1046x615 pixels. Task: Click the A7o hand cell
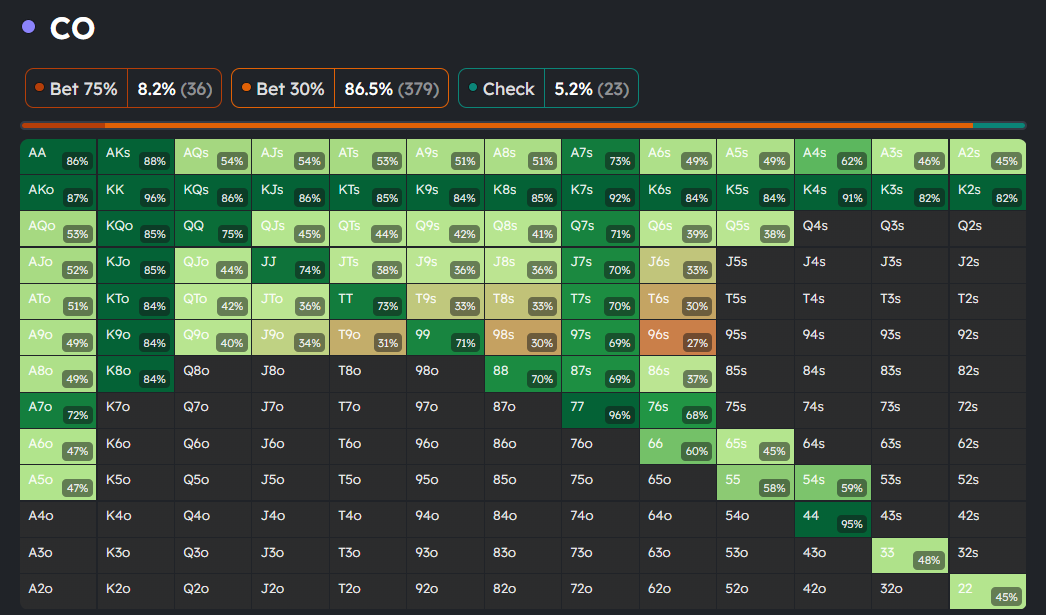(59, 410)
